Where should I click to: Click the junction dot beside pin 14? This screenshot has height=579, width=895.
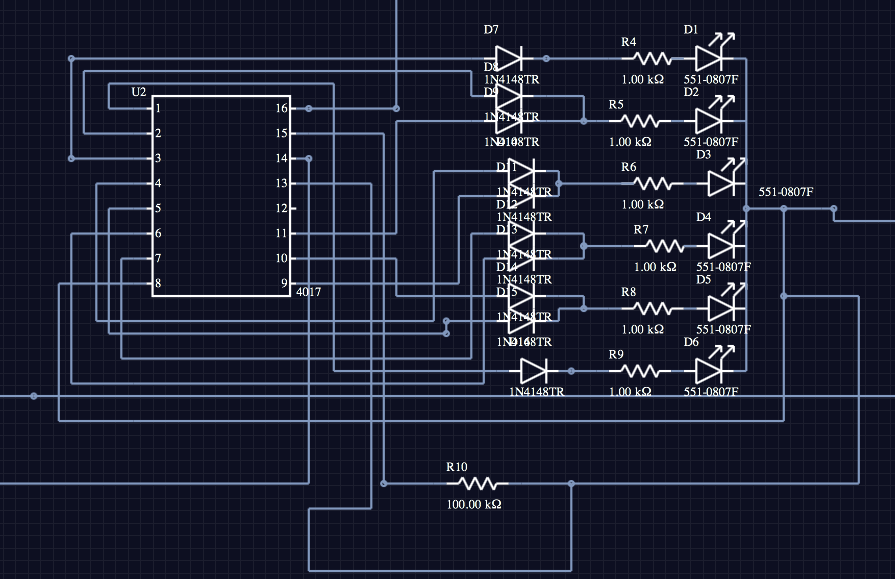[309, 159]
